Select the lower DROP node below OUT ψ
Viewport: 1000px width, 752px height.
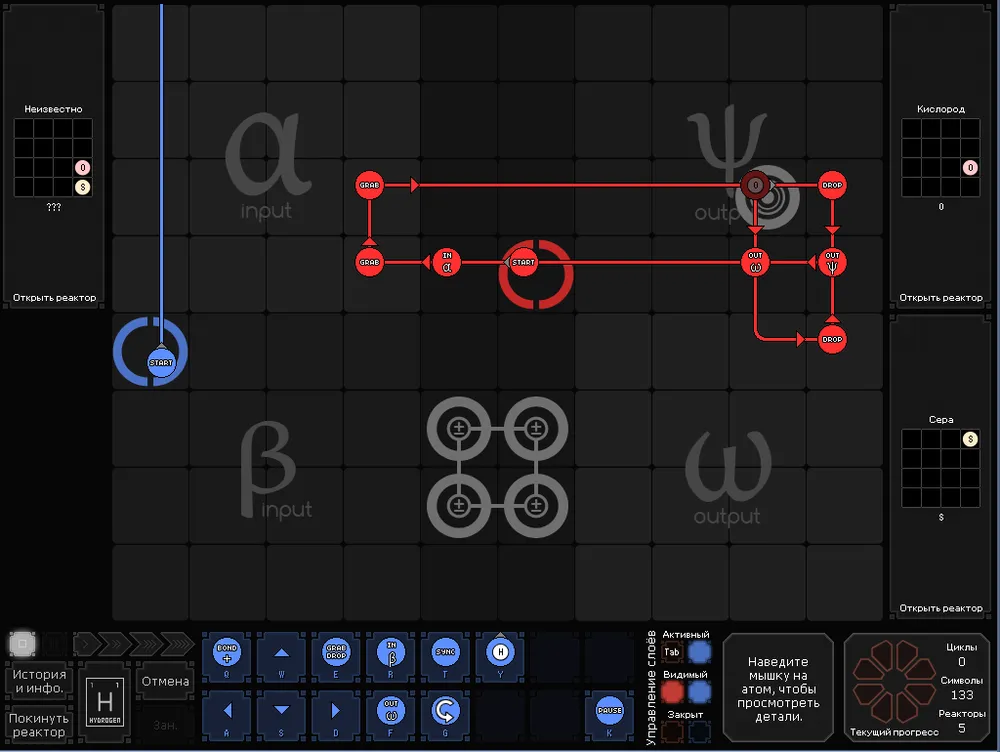[832, 339]
